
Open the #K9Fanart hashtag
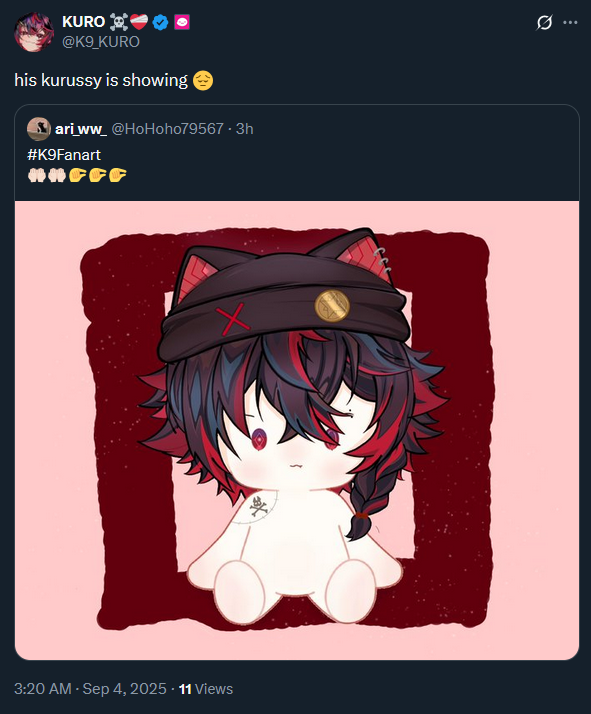coord(64,155)
